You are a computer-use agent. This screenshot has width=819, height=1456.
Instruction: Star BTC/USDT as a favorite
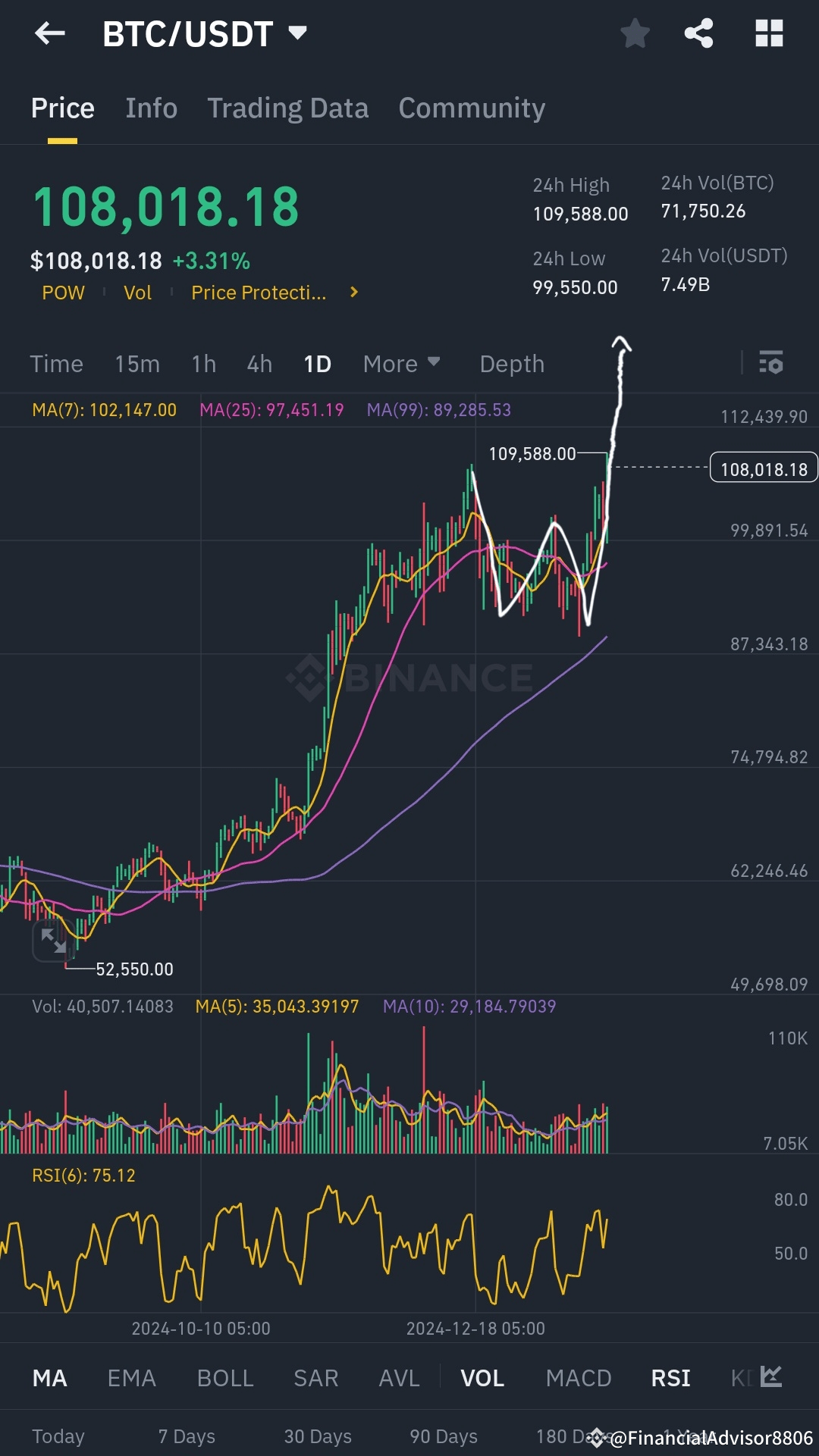[x=634, y=33]
